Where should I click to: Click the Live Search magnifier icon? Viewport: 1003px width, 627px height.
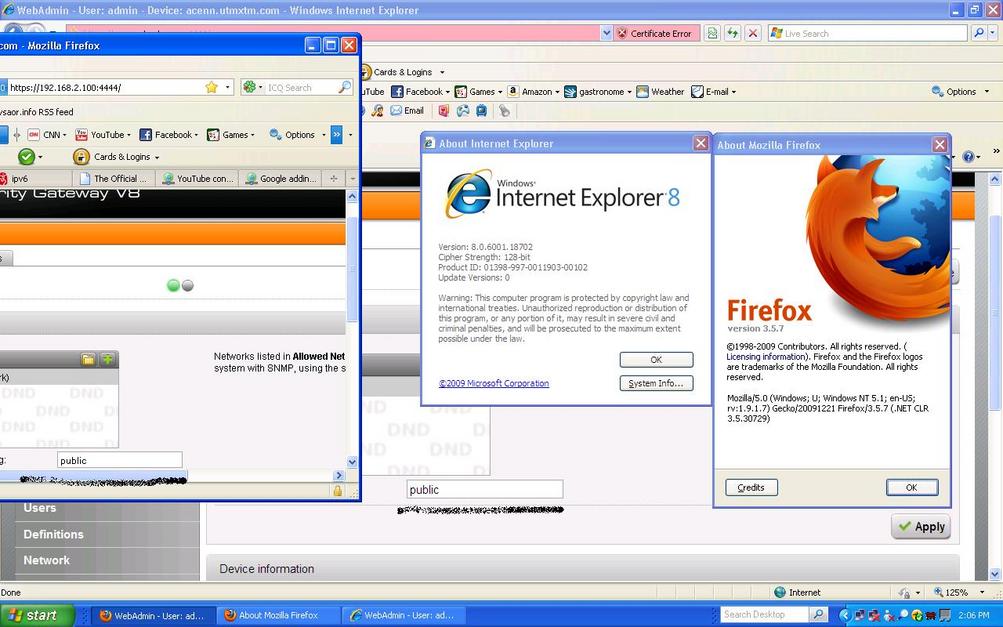979,33
